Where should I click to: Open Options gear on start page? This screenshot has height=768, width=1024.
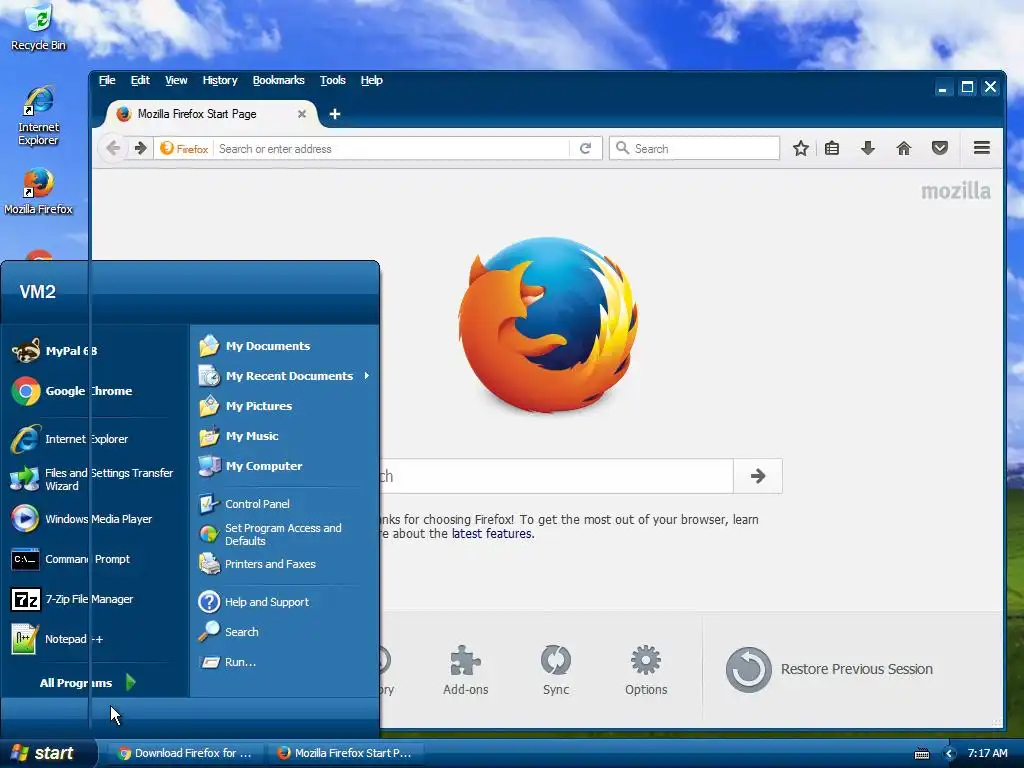pos(646,669)
